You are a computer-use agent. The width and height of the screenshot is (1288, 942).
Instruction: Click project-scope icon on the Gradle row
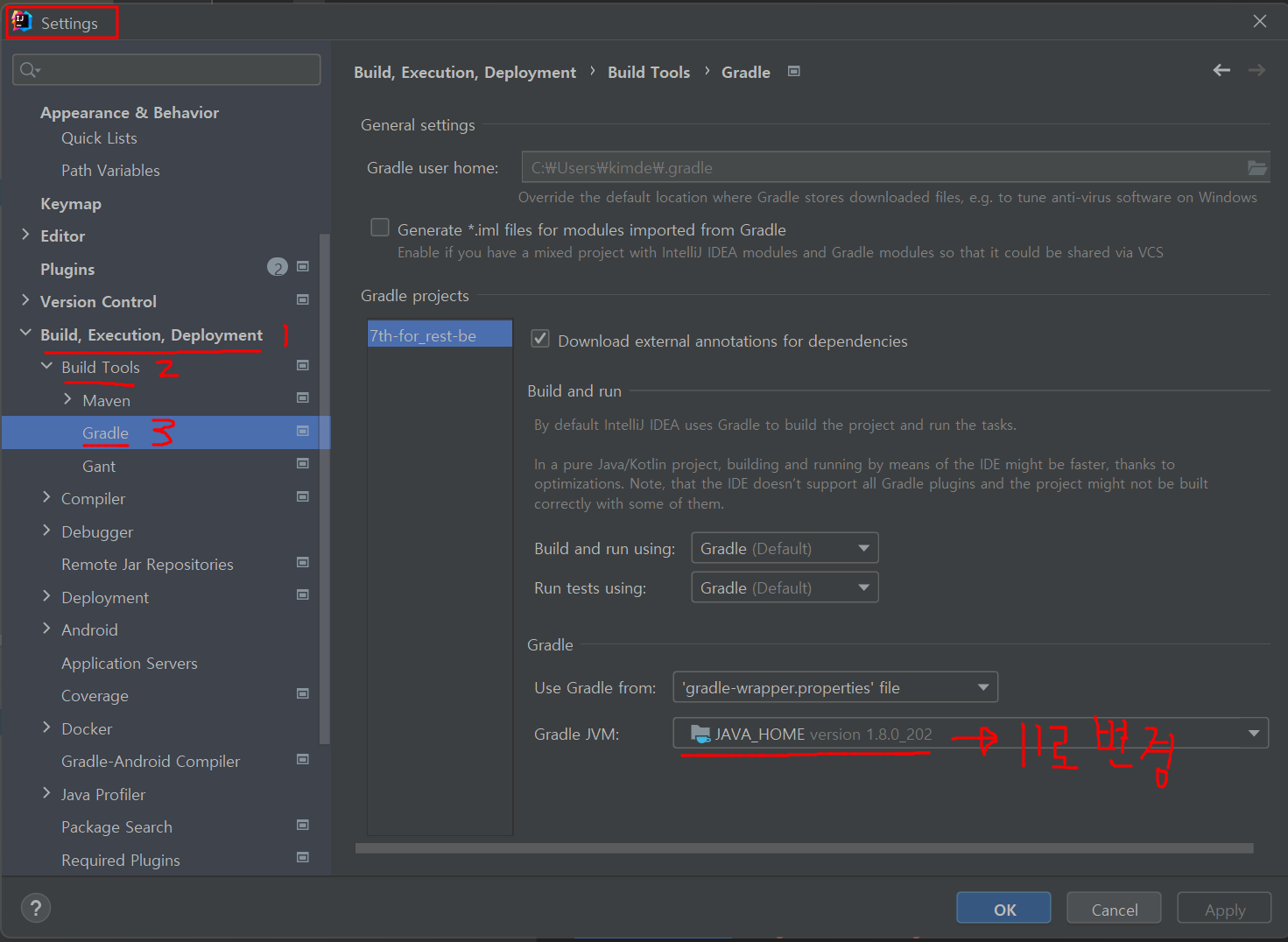pyautogui.click(x=303, y=431)
